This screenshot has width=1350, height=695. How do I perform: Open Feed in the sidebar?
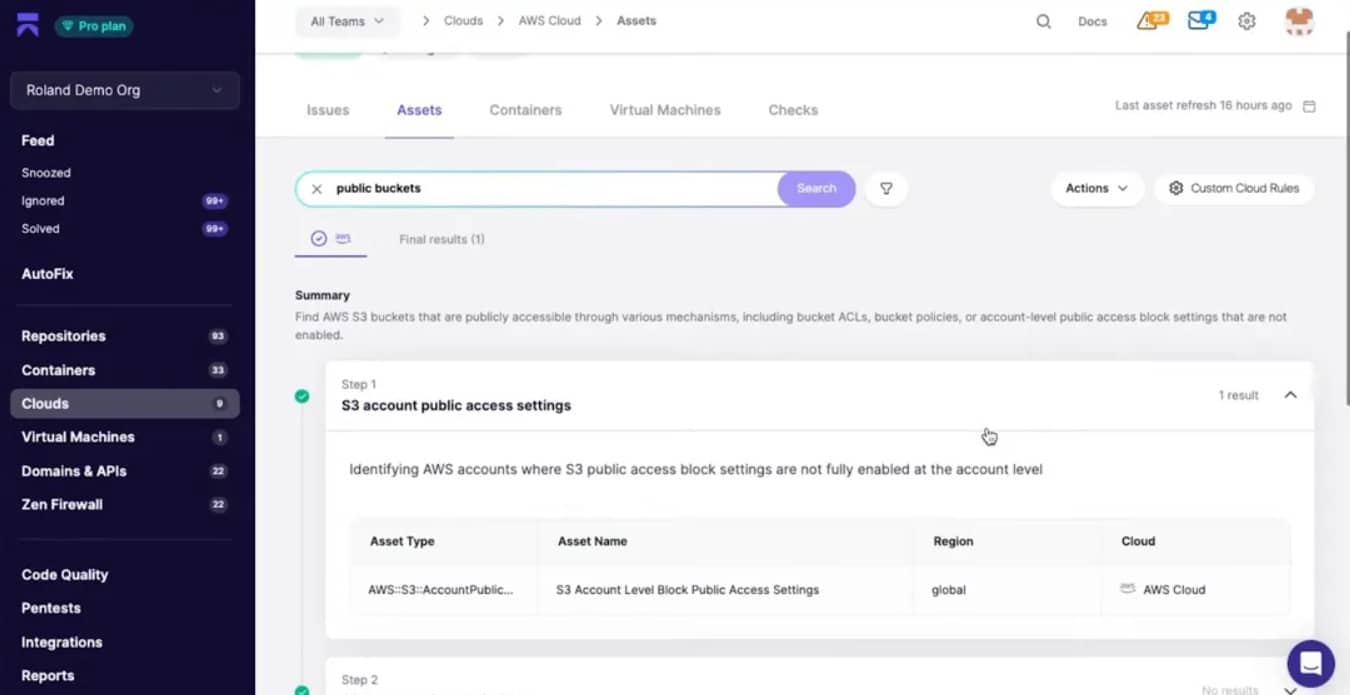(38, 141)
